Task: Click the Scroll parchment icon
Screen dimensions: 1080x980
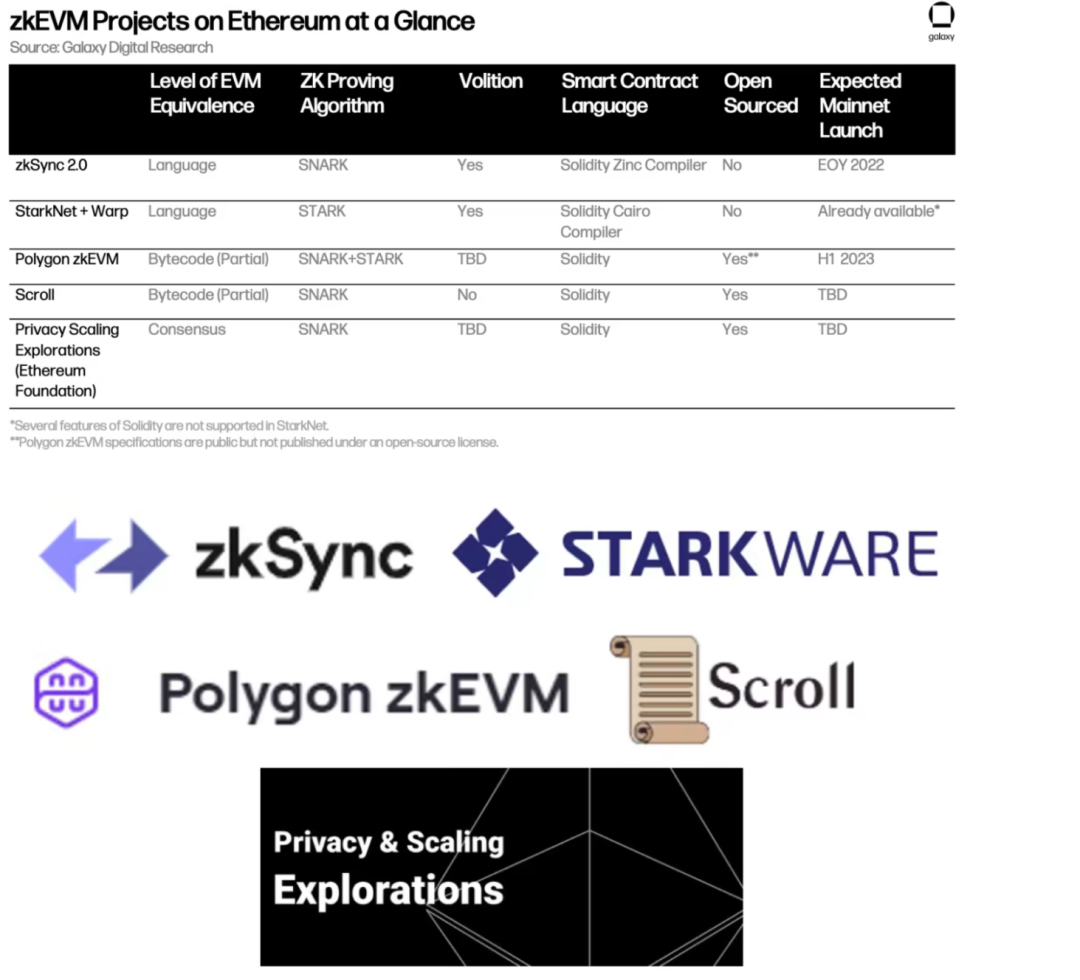Action: (659, 689)
